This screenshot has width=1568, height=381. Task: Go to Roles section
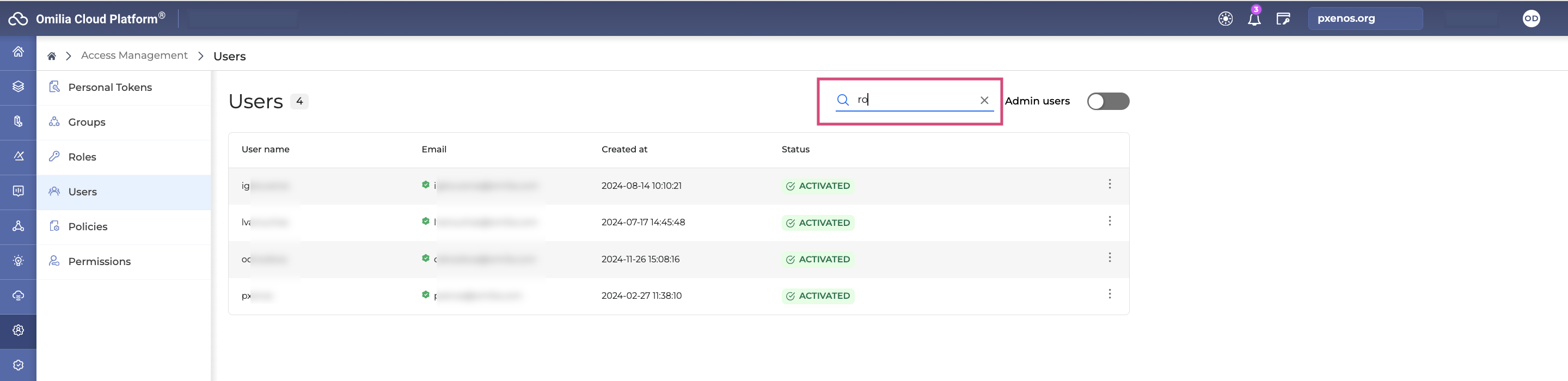pyautogui.click(x=82, y=157)
